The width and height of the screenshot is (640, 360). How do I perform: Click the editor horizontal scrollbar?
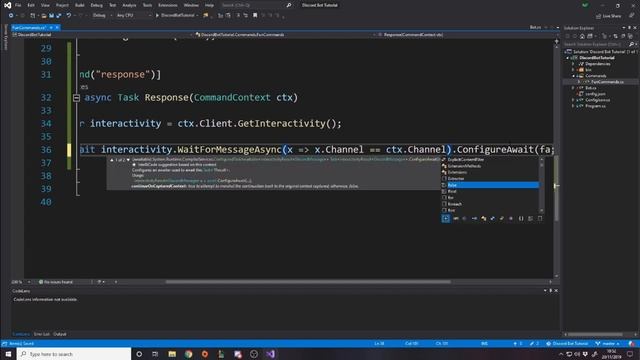point(308,282)
